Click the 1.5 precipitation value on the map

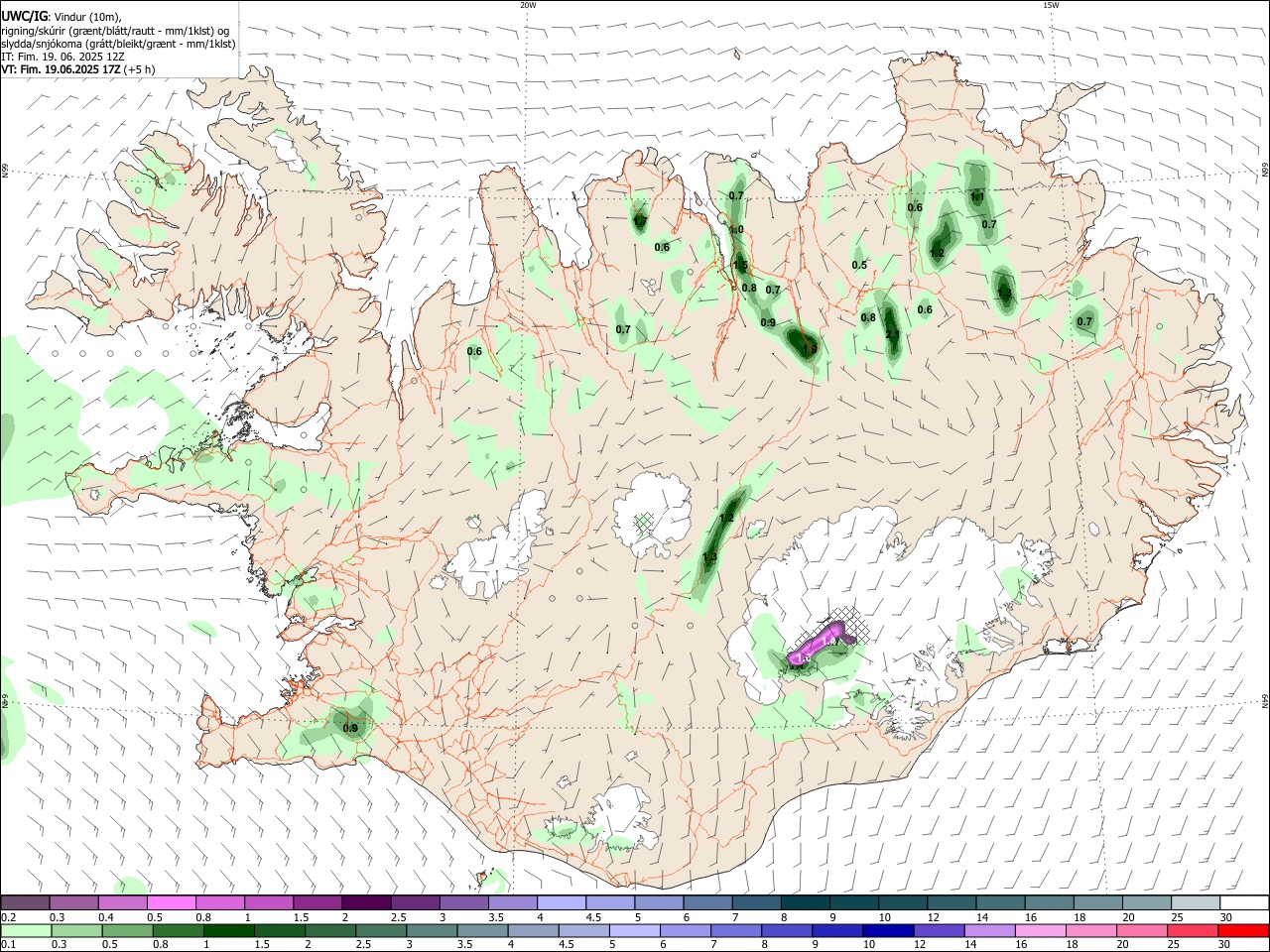[x=740, y=265]
